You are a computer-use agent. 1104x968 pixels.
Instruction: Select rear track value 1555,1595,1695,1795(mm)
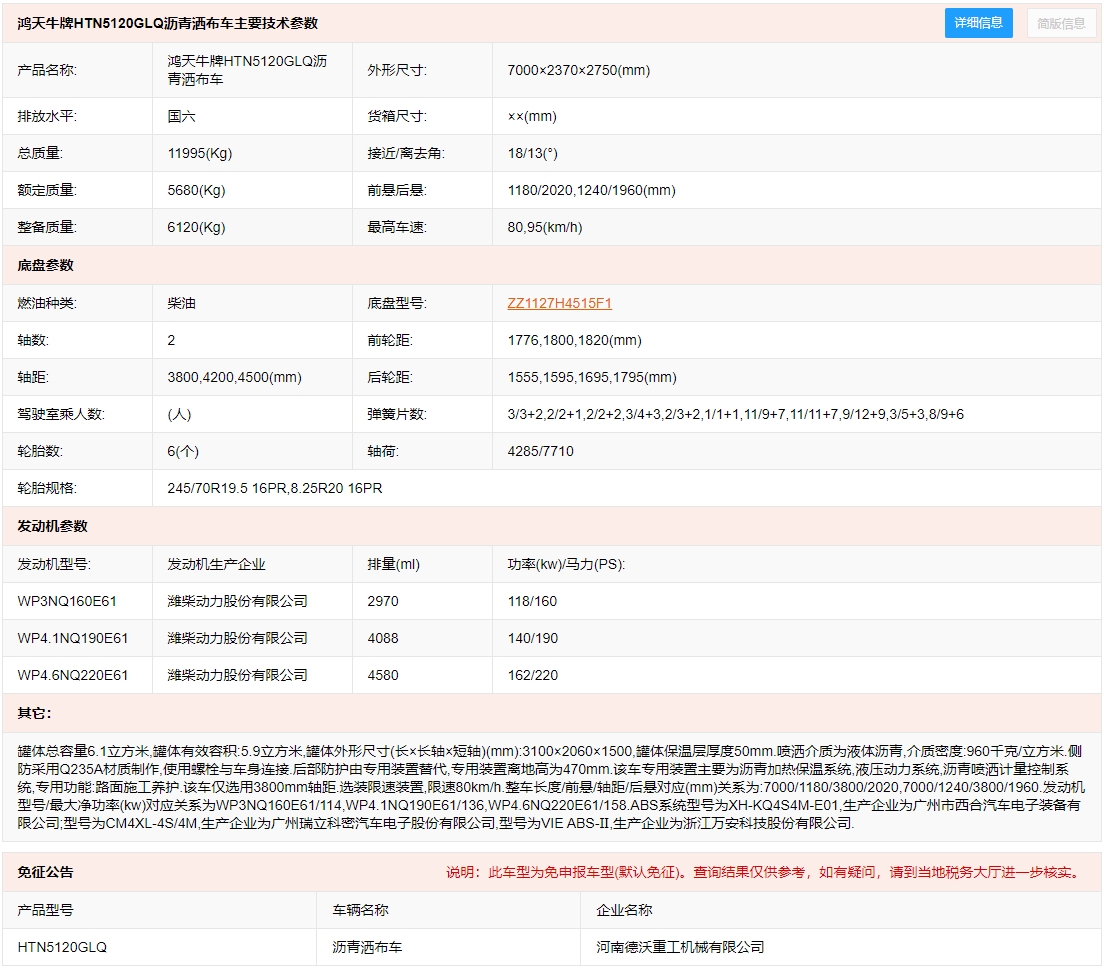[592, 377]
